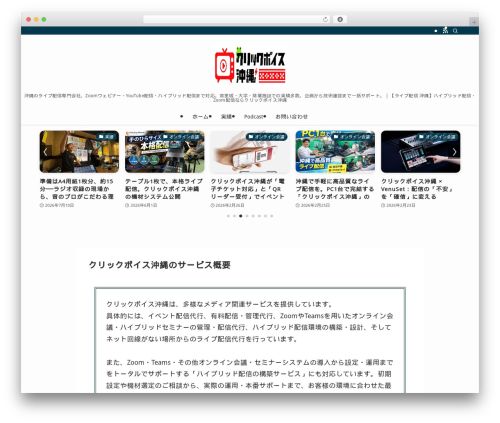Open article titled 準備はA4用紙1枚分
500x423 pixels.
point(77,189)
